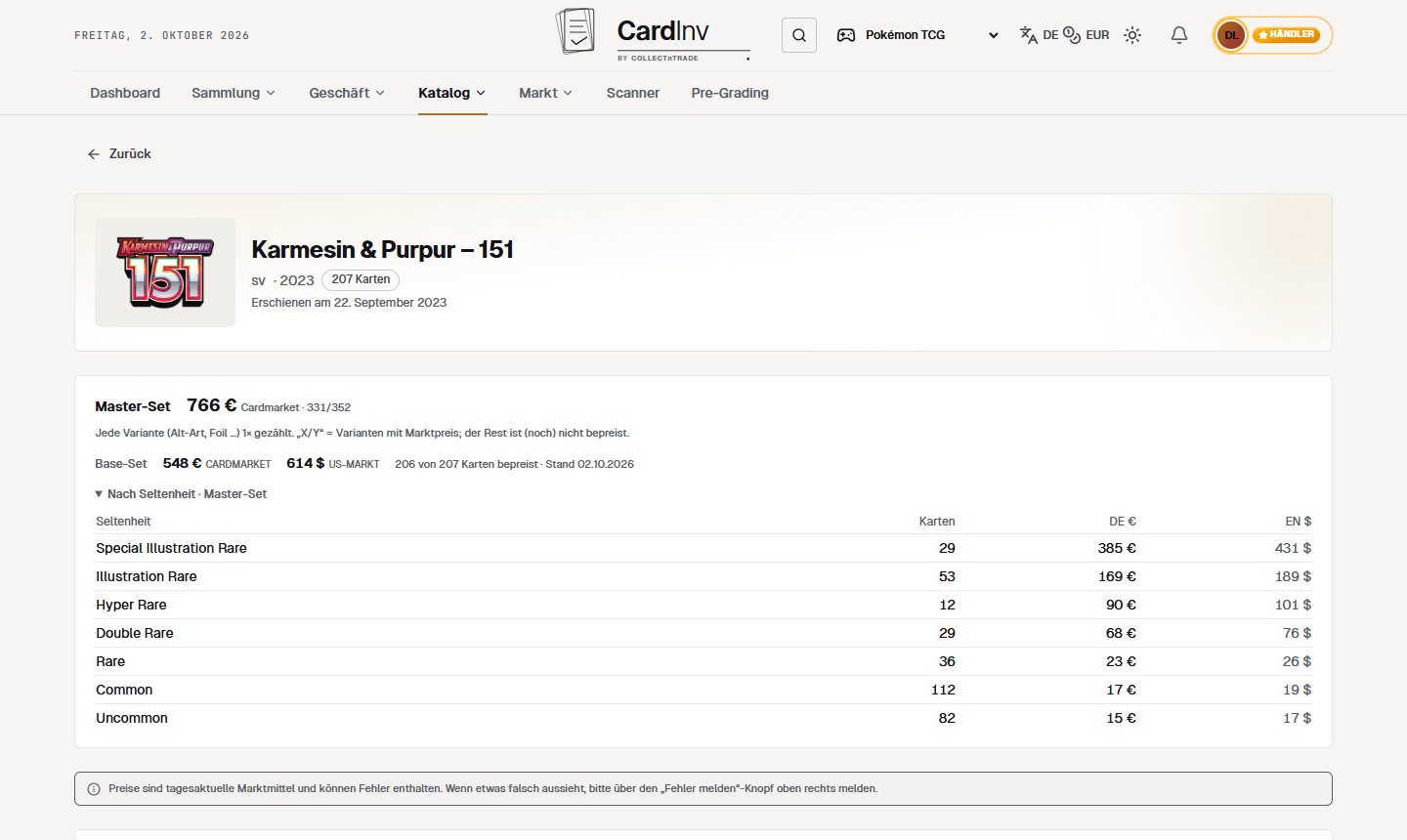Expand the Geschäft menu
The width and height of the screenshot is (1407, 840).
click(347, 93)
